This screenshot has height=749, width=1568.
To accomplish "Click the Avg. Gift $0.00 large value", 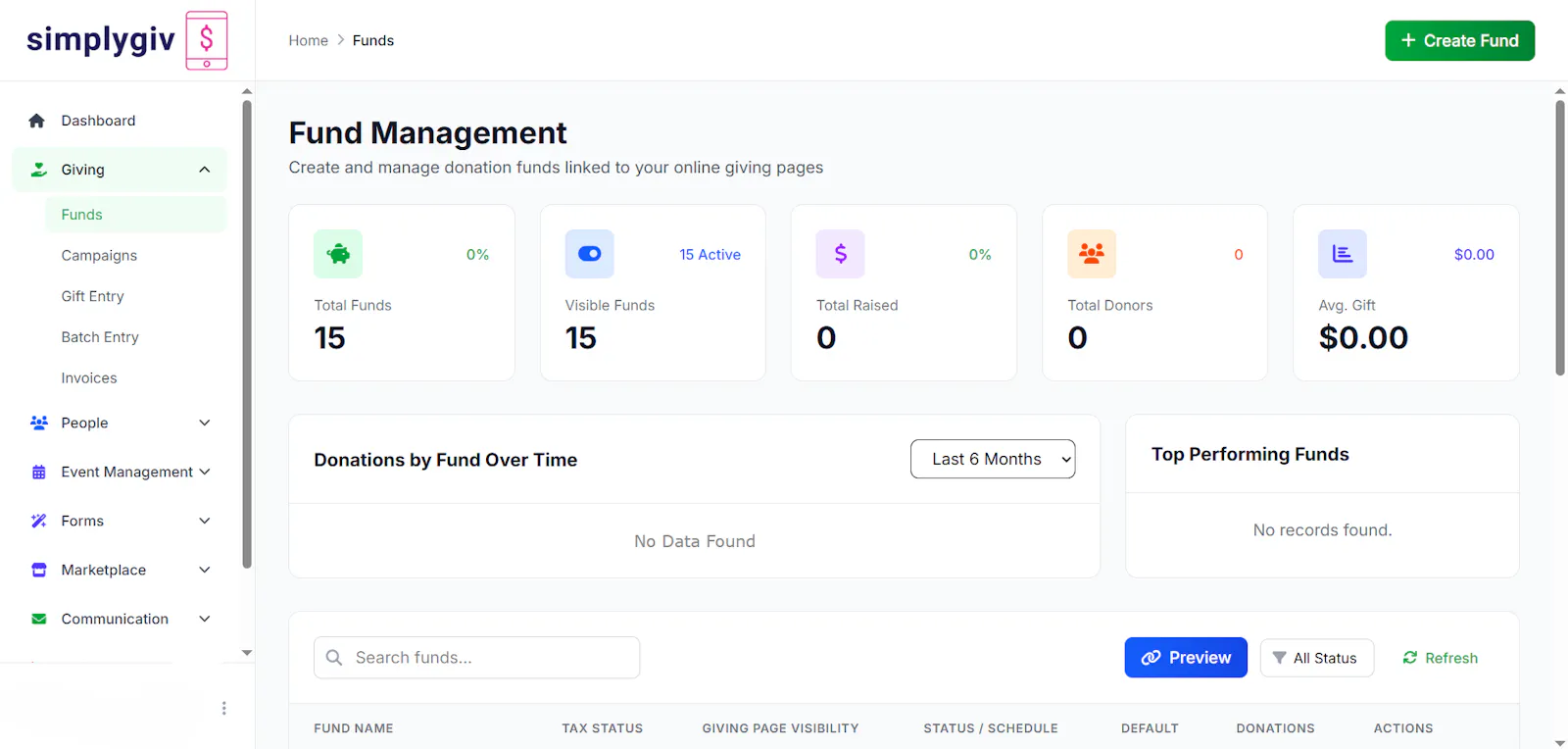I will click(x=1363, y=338).
